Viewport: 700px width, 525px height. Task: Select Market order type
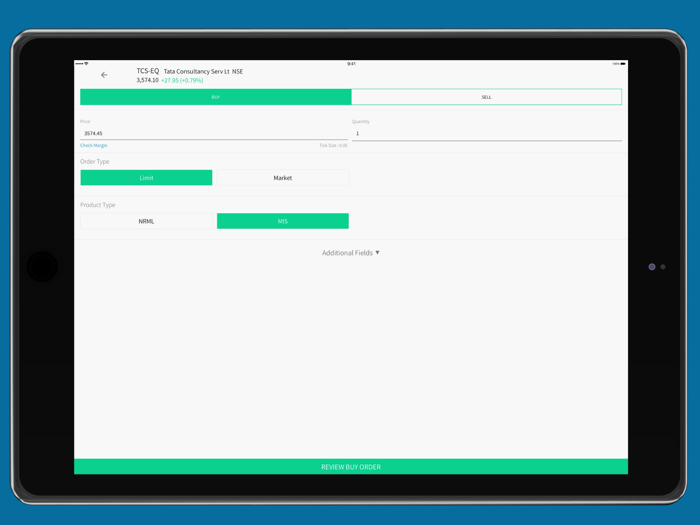tap(283, 178)
